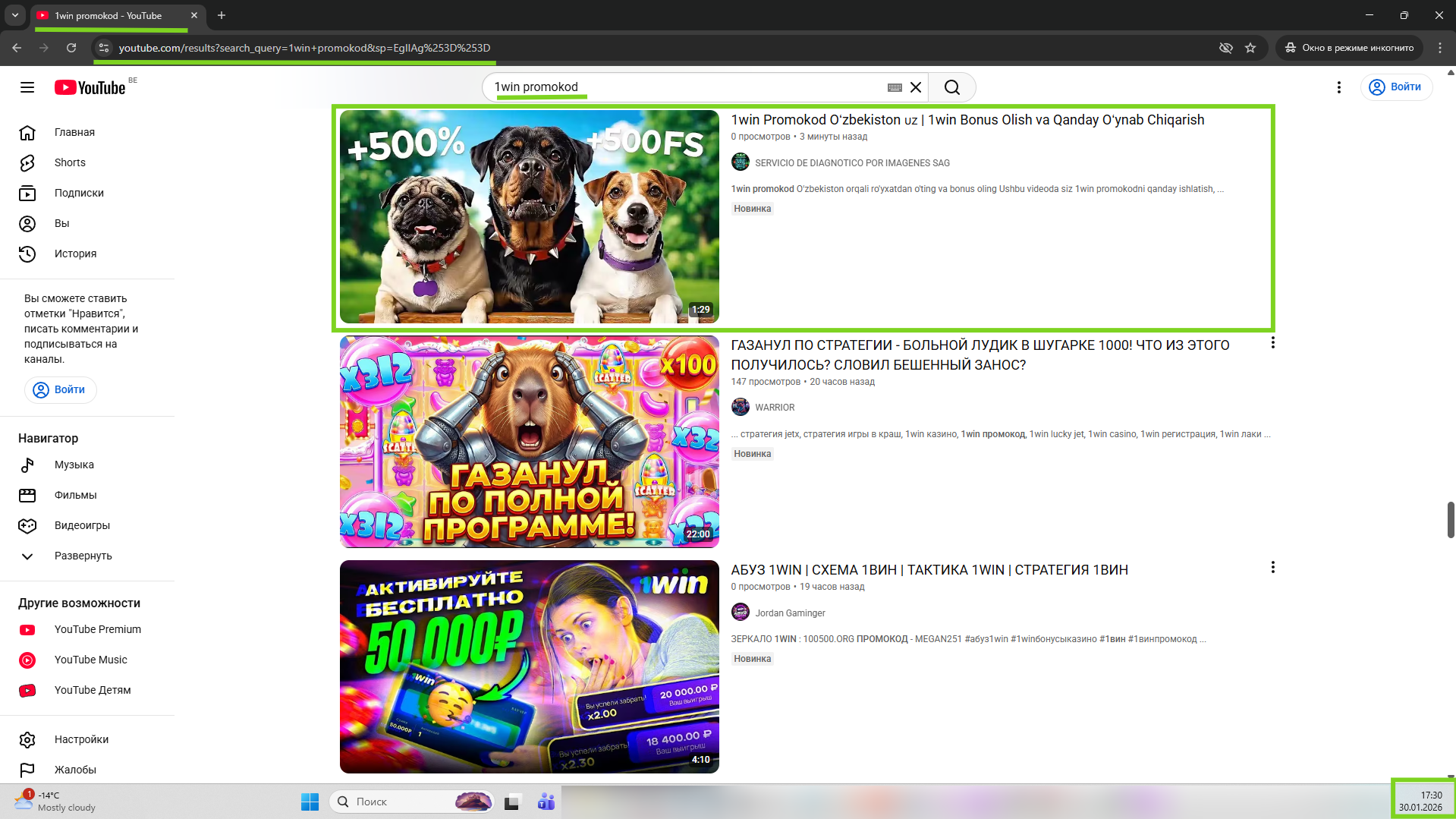Open more options for ГАЗАНУЛ ПО СТРАТЕГИИ video

pos(1272,343)
